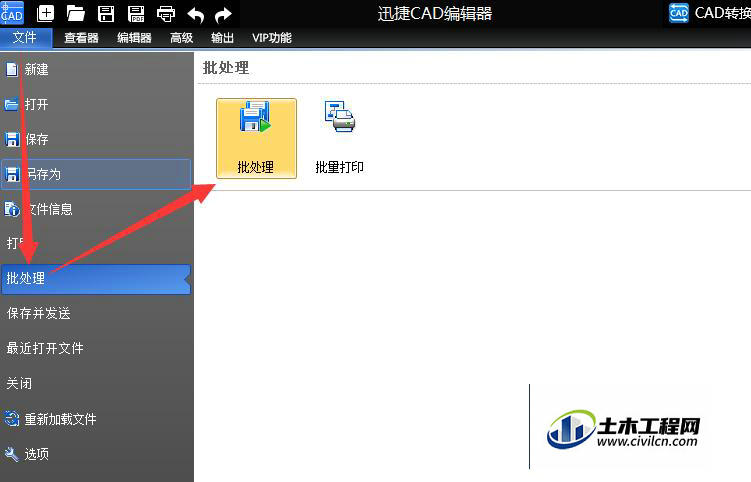The width and height of the screenshot is (751, 482).
Task: Undo last action arrow icon
Action: coord(195,15)
